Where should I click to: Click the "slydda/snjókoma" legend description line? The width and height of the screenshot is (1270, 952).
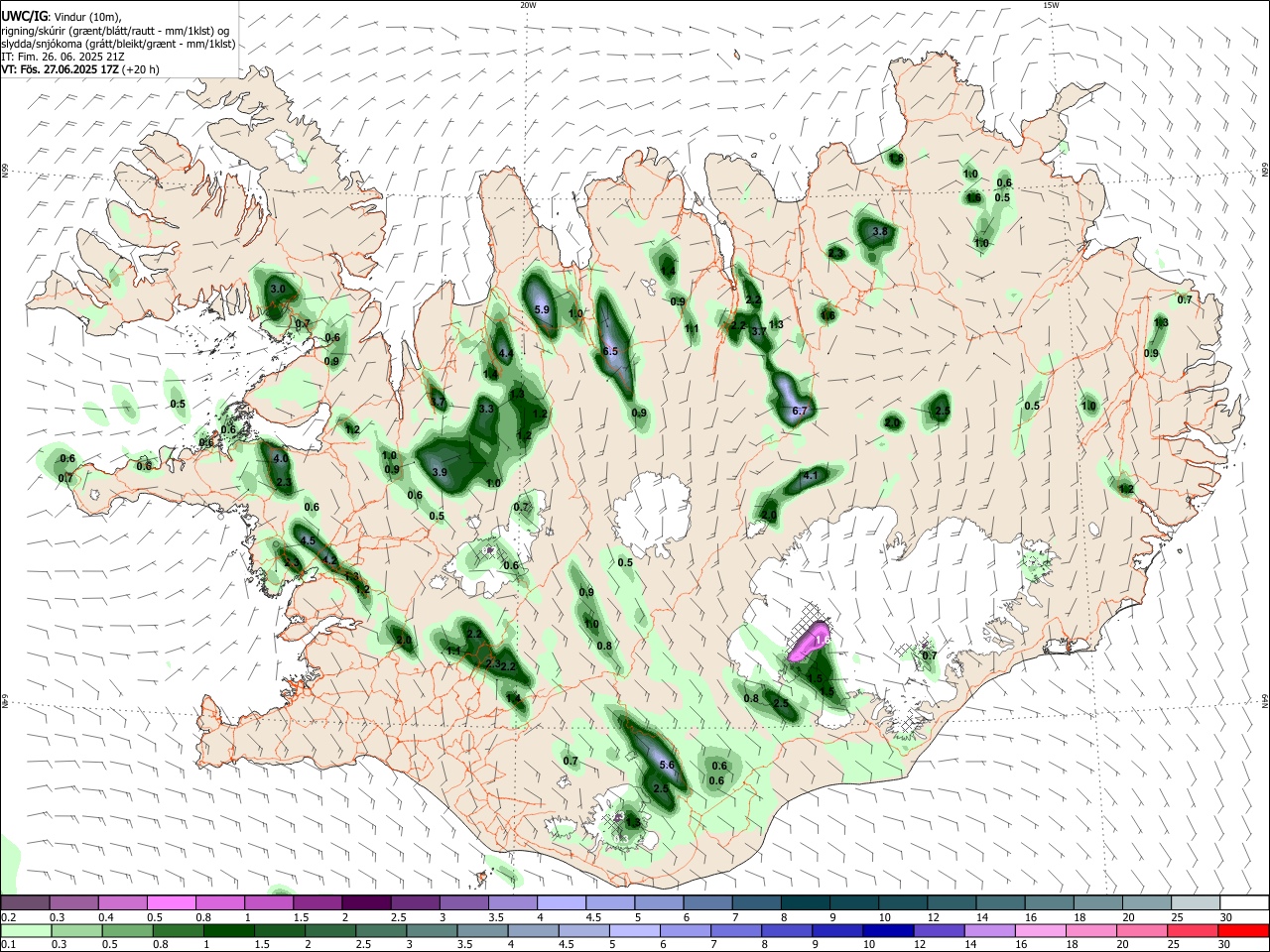(118, 44)
